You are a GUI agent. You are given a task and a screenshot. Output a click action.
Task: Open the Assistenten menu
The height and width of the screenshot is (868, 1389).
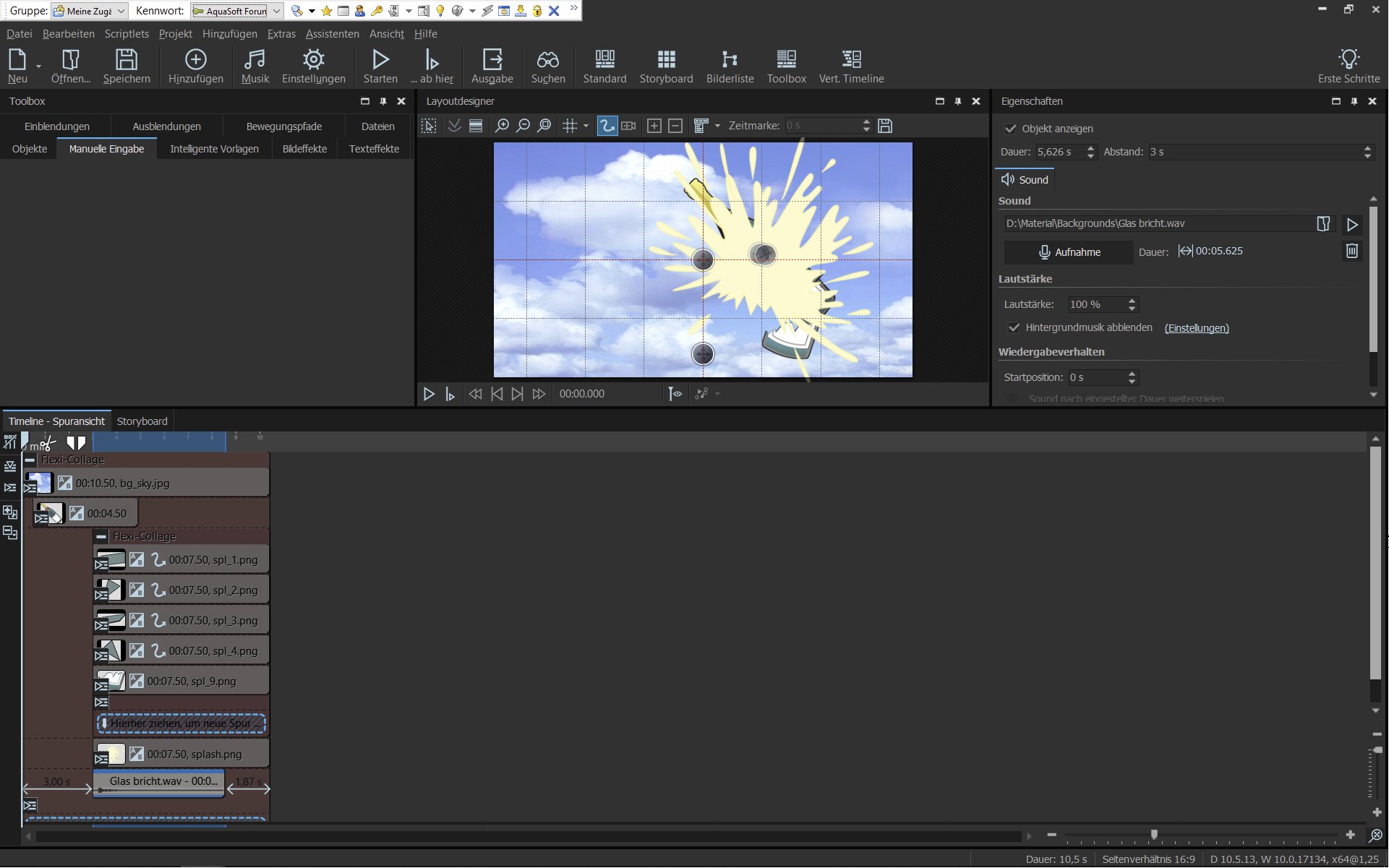(332, 34)
